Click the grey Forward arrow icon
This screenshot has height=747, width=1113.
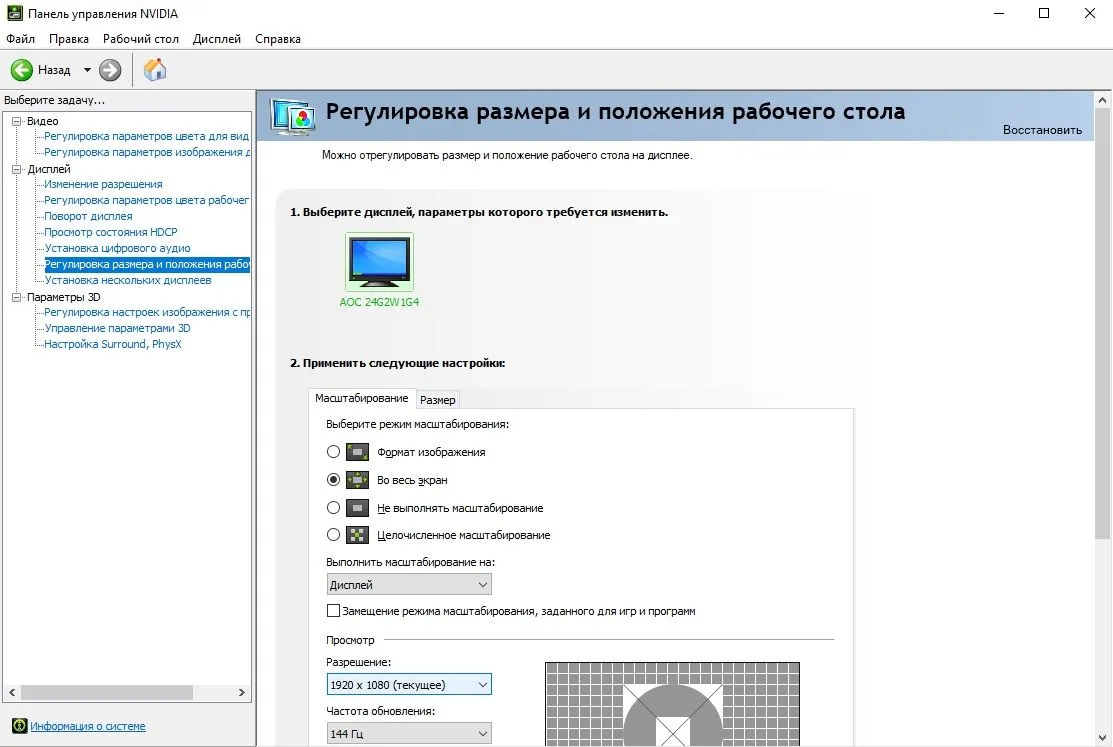tap(110, 70)
